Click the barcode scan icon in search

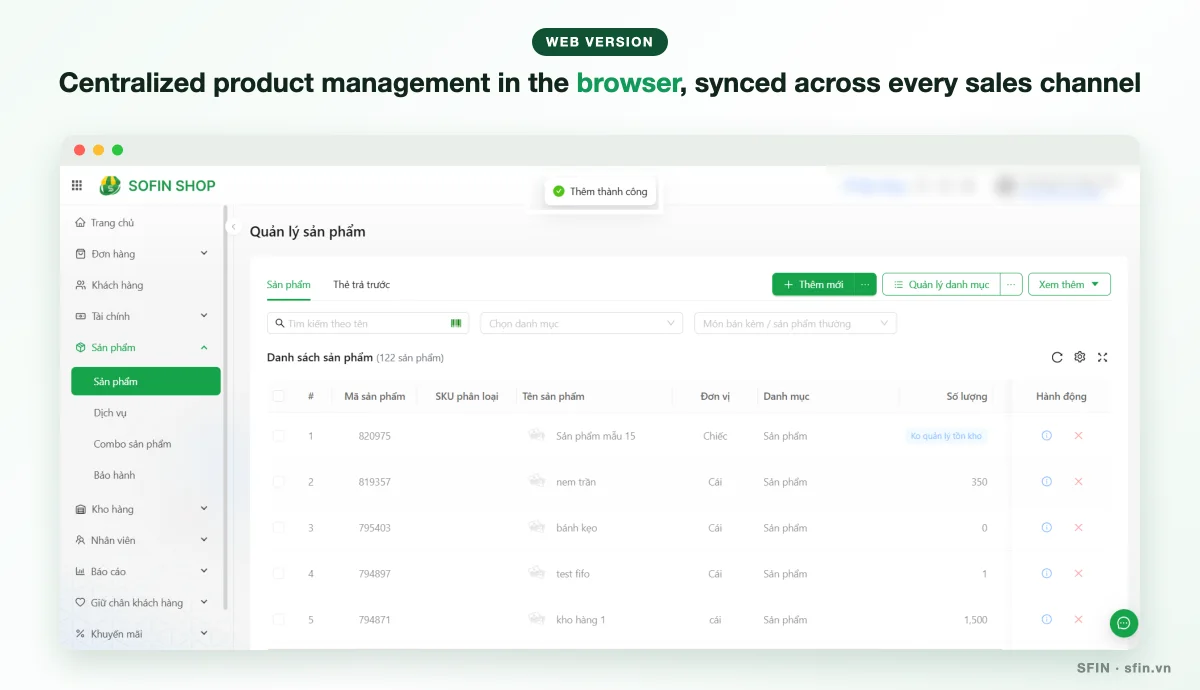tap(456, 323)
